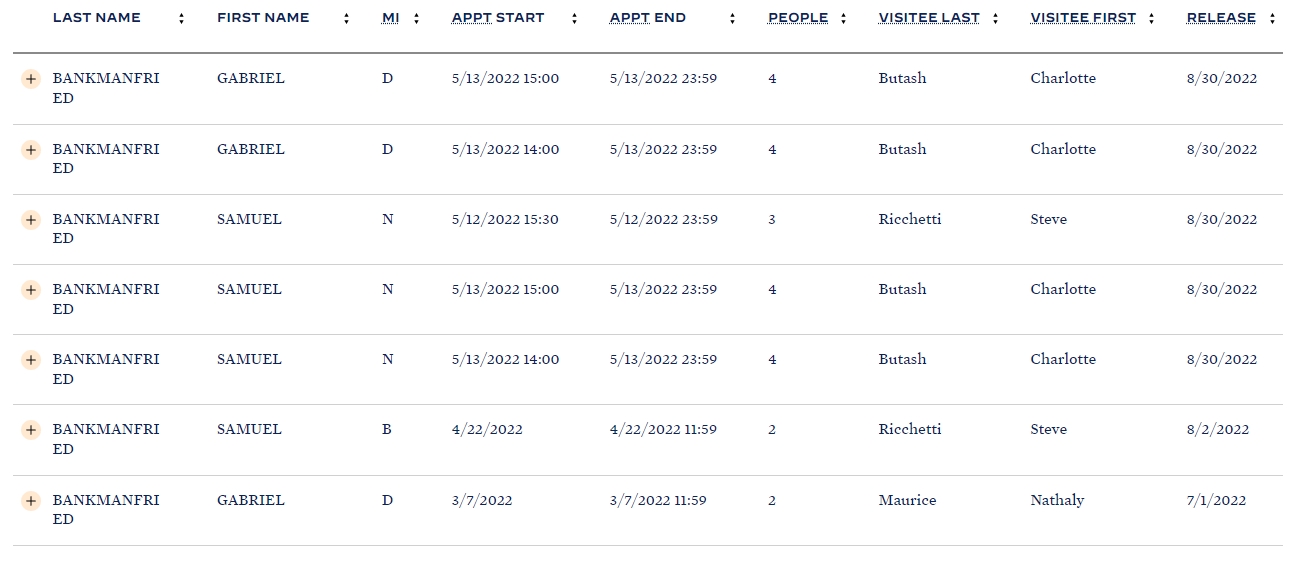Sort by First Name column arrows
This screenshot has height=563, width=1305.
point(346,18)
